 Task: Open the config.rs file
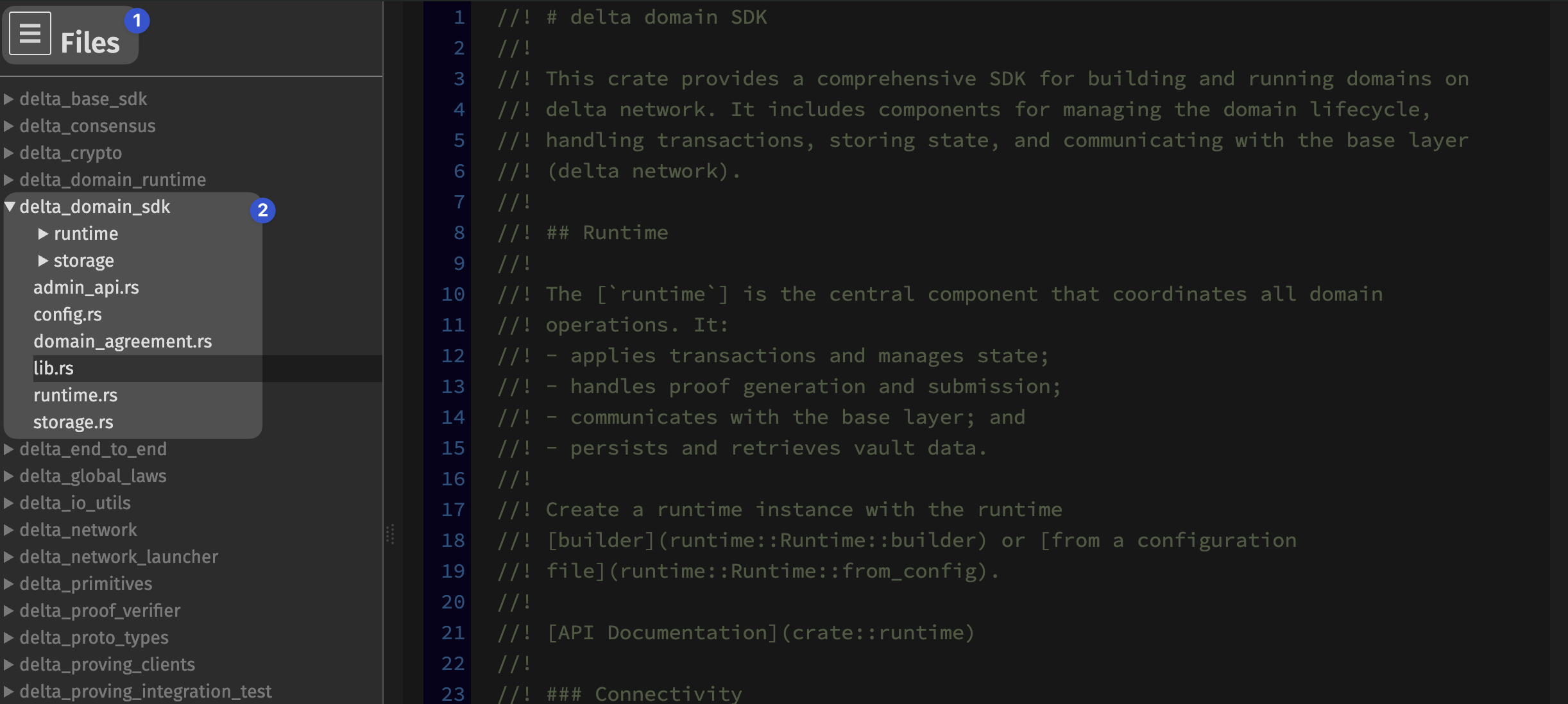[67, 314]
